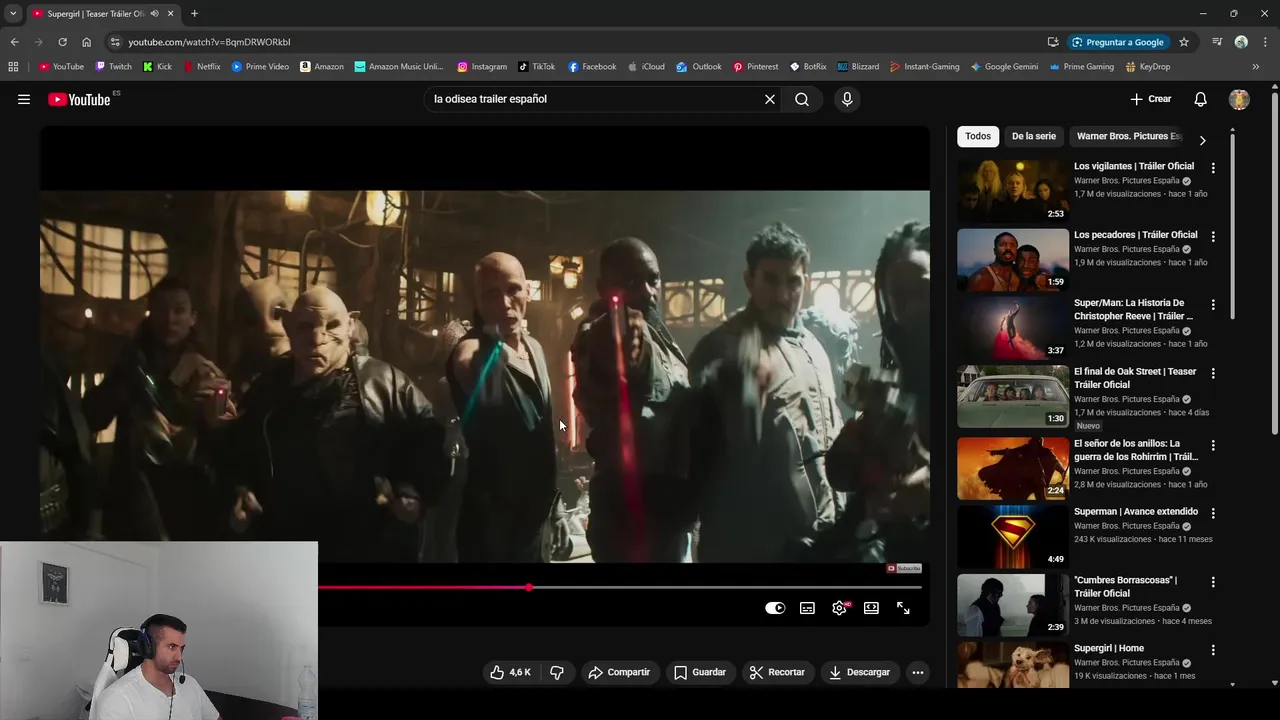Go back in browser history
1280x720 pixels.
14,42
